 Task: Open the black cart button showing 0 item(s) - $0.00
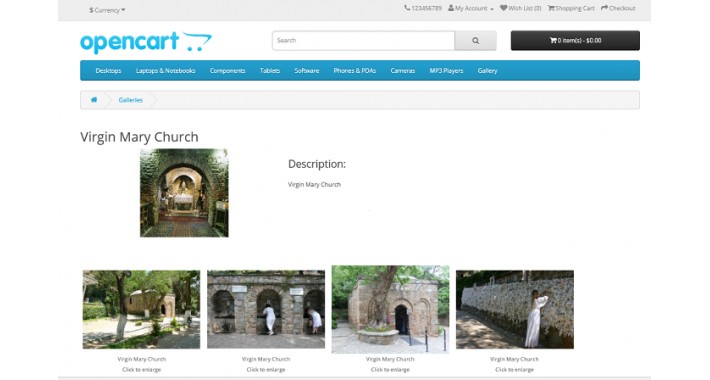tap(575, 40)
